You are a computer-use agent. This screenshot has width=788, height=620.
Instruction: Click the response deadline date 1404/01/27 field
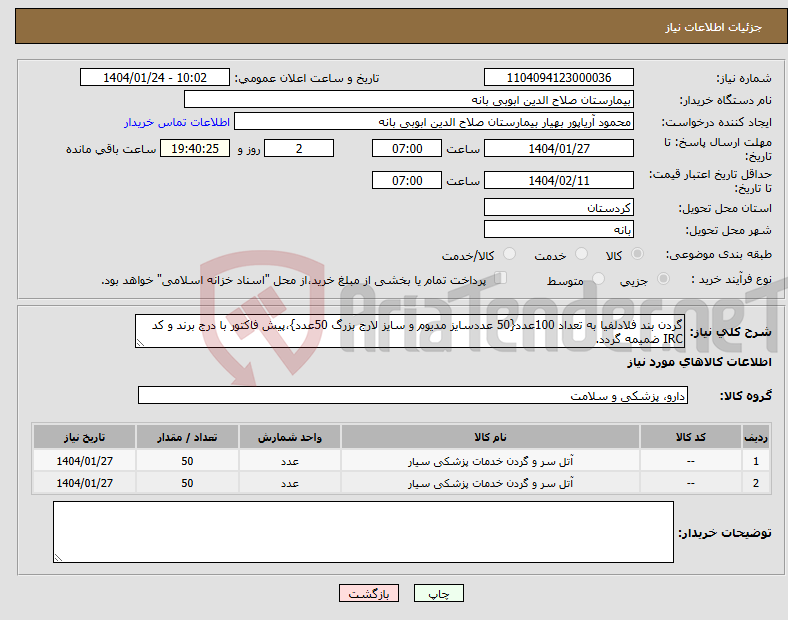point(559,148)
